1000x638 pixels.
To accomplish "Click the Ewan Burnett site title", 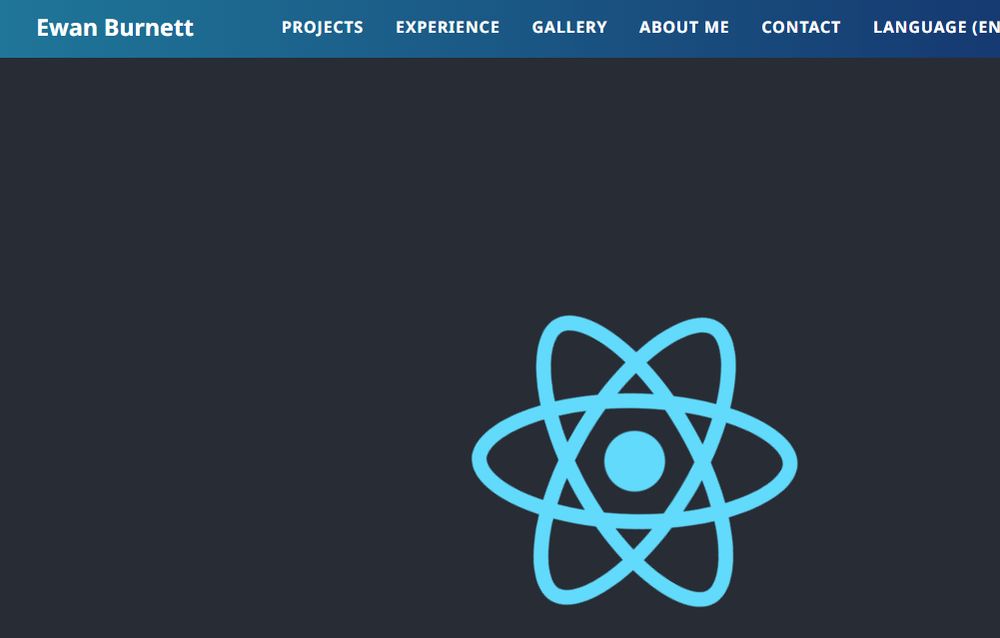I will tap(115, 28).
